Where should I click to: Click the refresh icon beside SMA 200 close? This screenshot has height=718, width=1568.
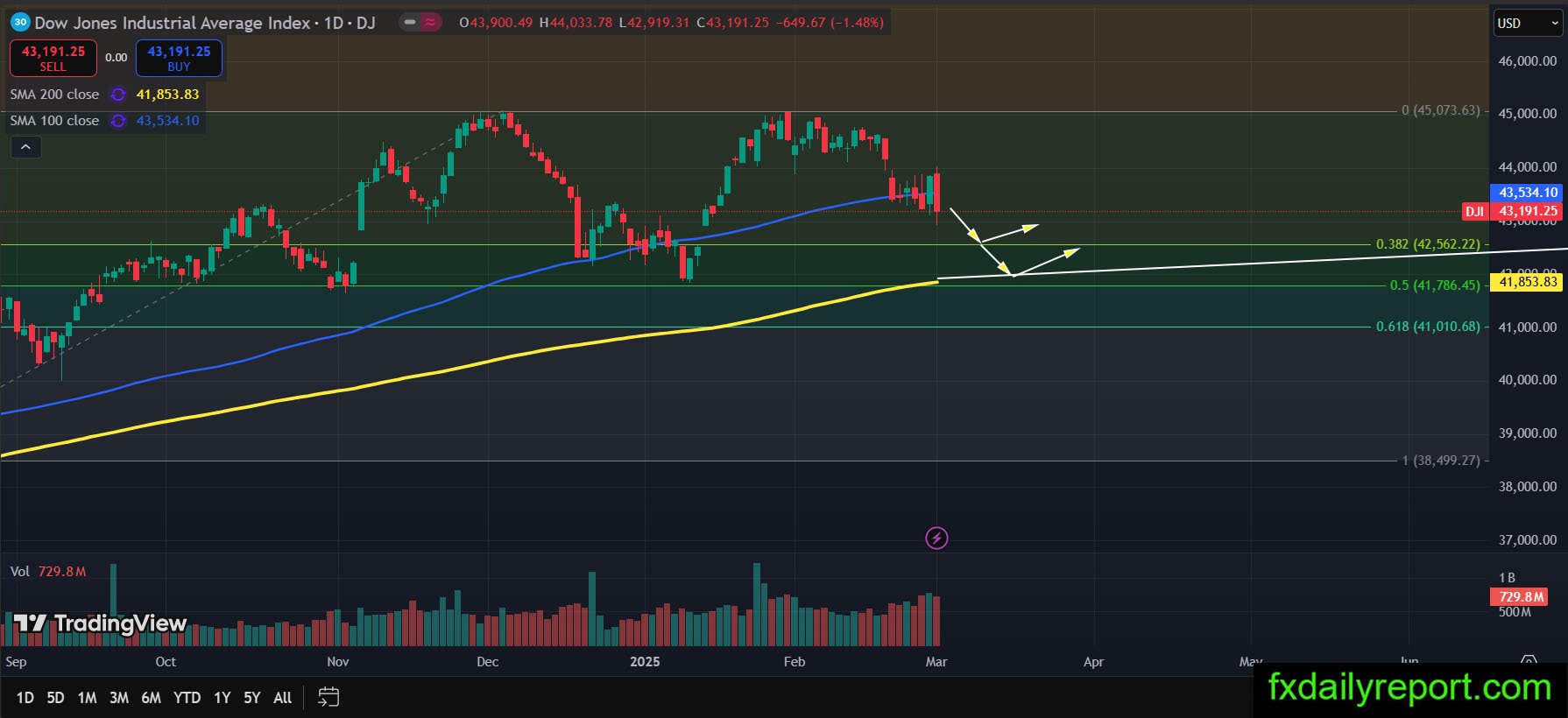(x=118, y=95)
